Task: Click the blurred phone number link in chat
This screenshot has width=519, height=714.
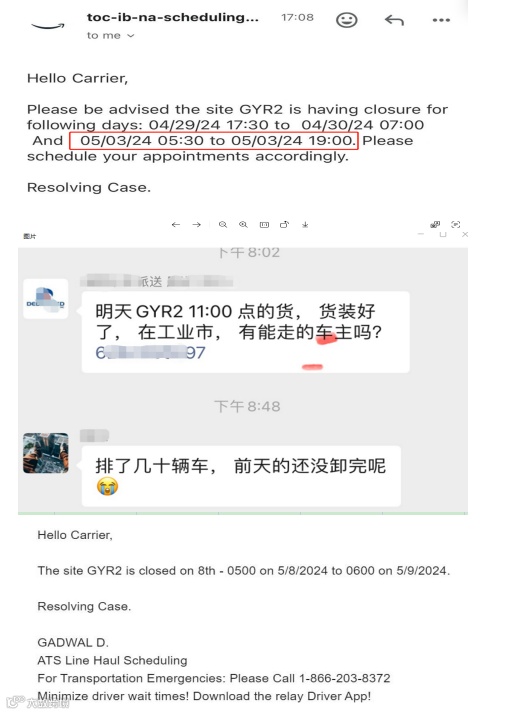Action: (150, 352)
